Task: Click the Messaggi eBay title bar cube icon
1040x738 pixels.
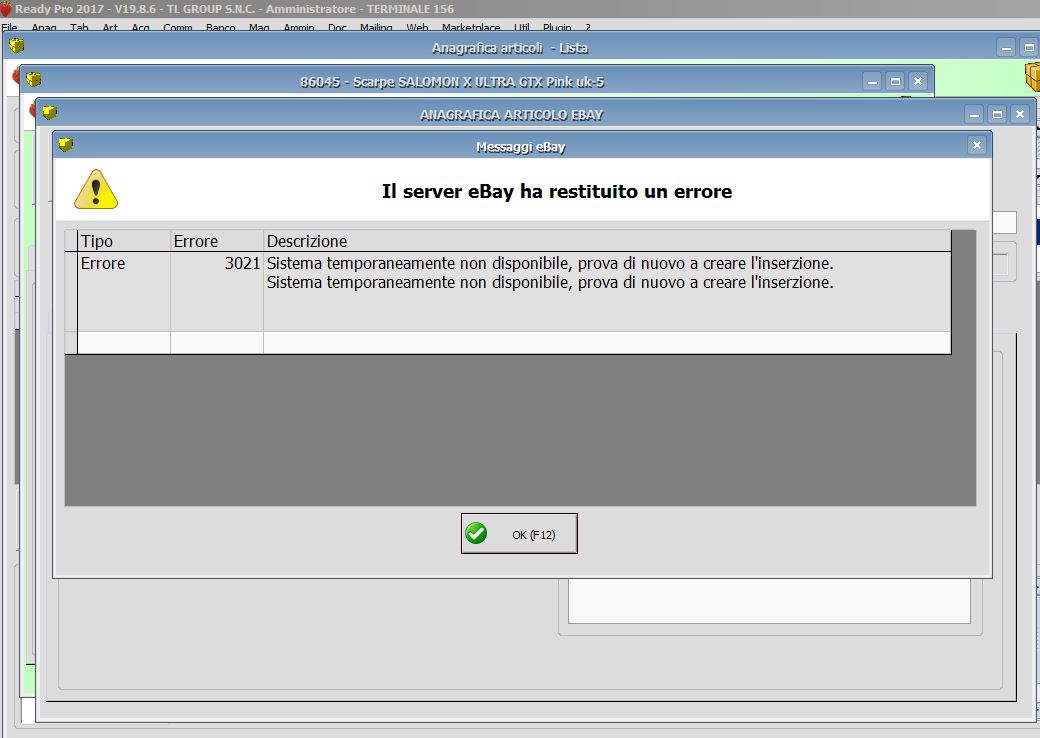Action: click(x=66, y=144)
